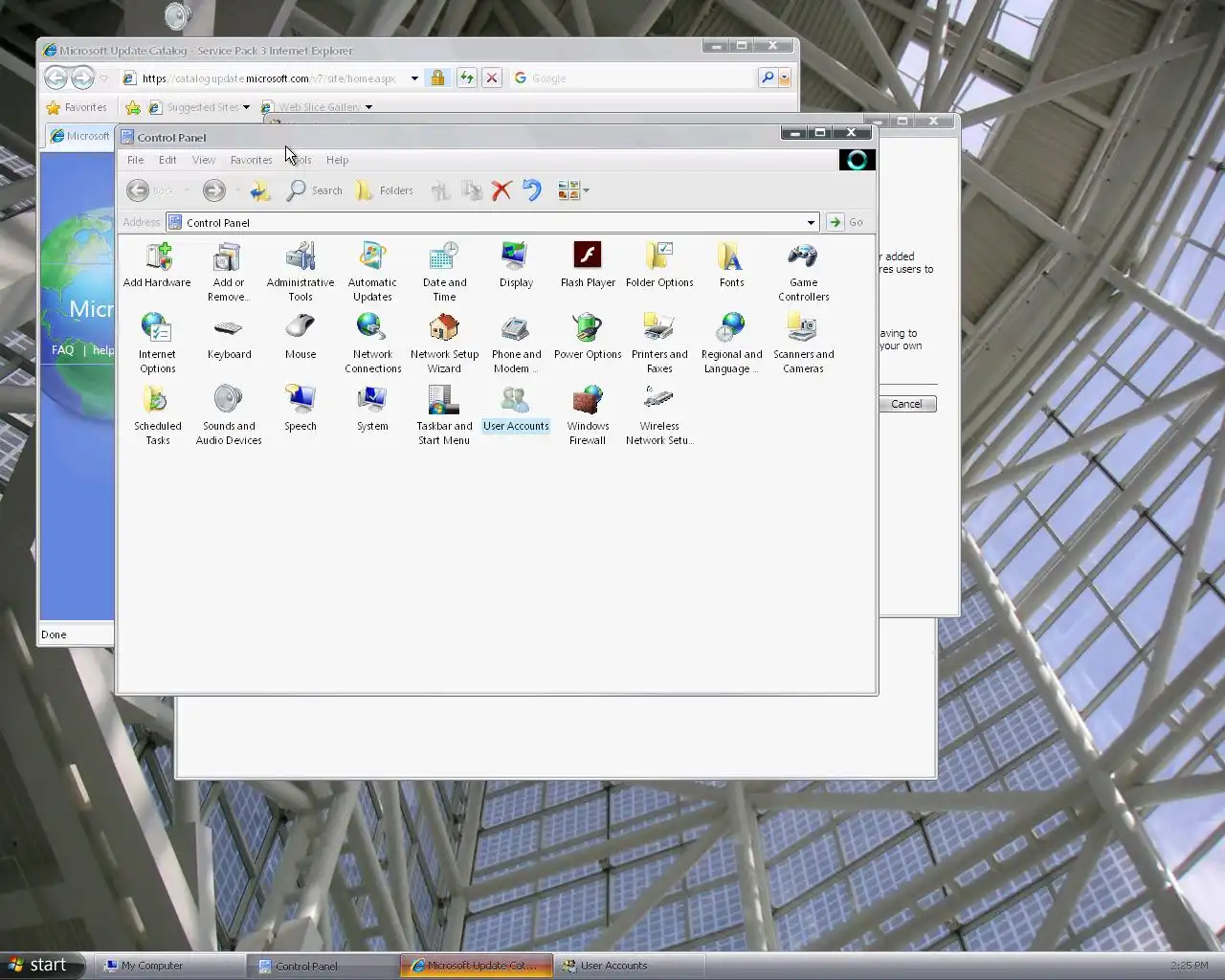Open Wireless Network Setup wizard

pos(659,415)
